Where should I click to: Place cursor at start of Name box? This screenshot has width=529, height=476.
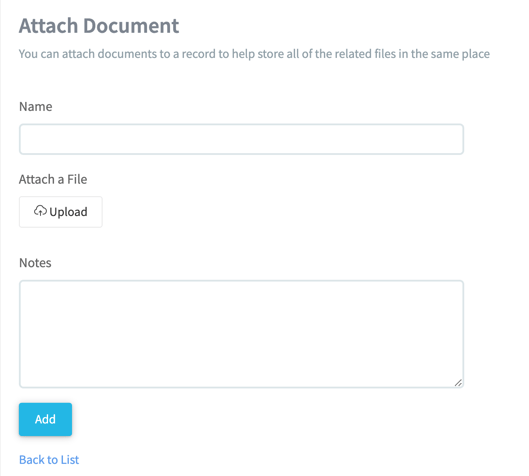point(25,139)
